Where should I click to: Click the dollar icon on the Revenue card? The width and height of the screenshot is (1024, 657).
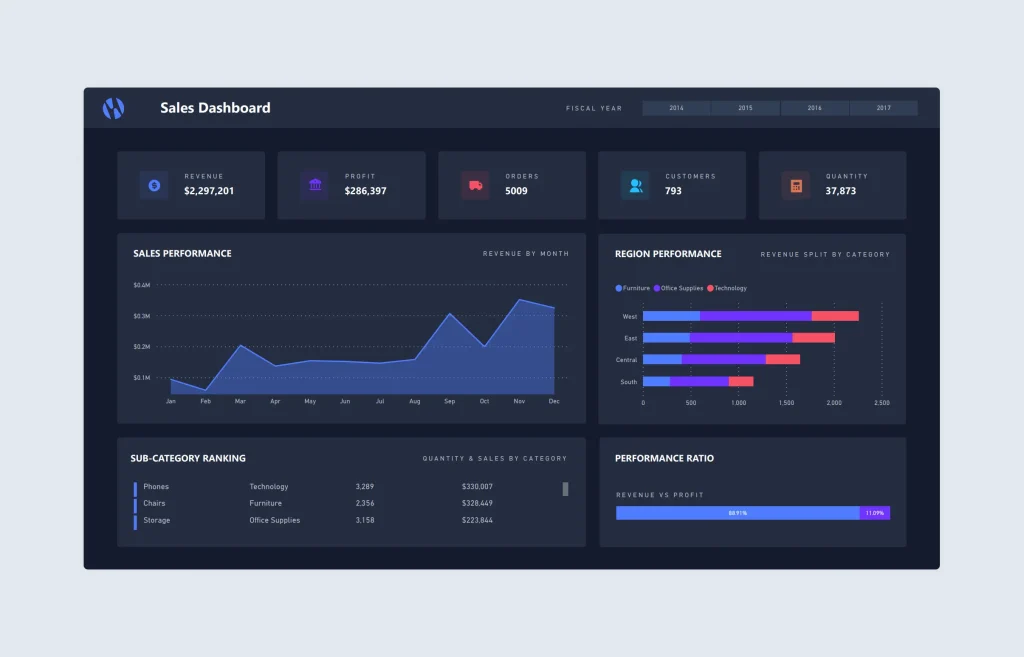[x=152, y=184]
